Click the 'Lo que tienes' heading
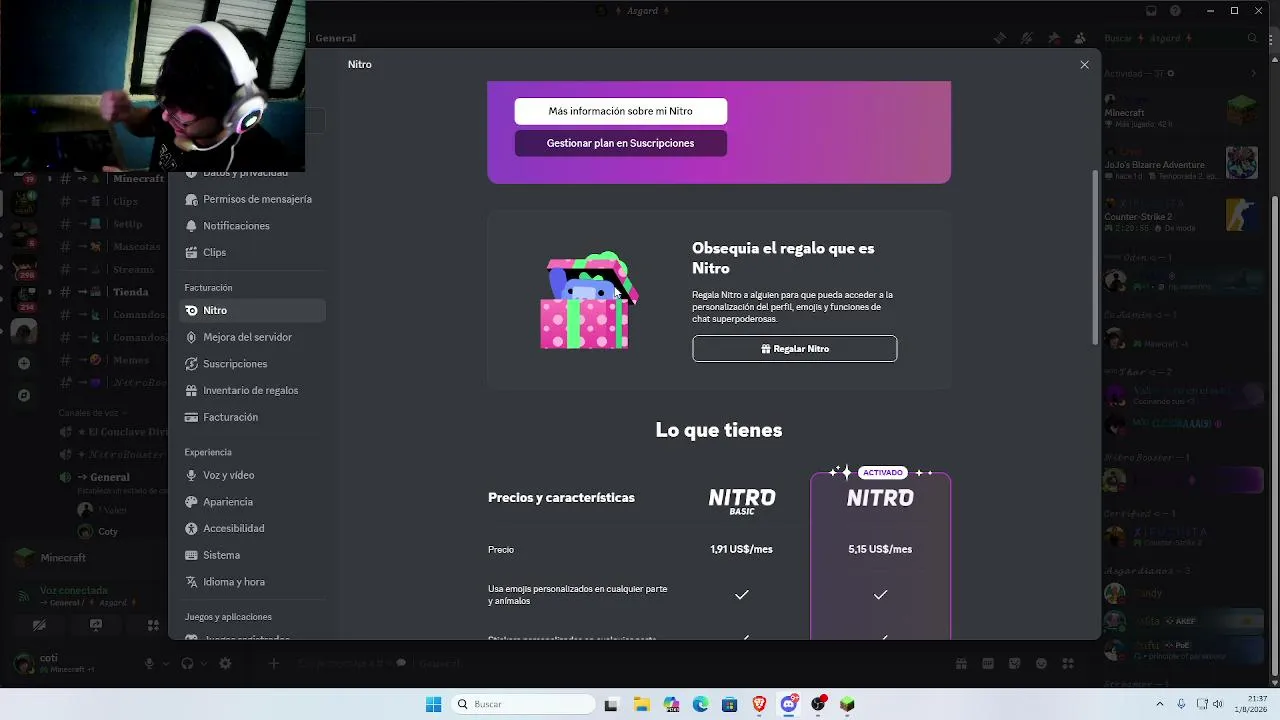The image size is (1280, 720). click(719, 430)
